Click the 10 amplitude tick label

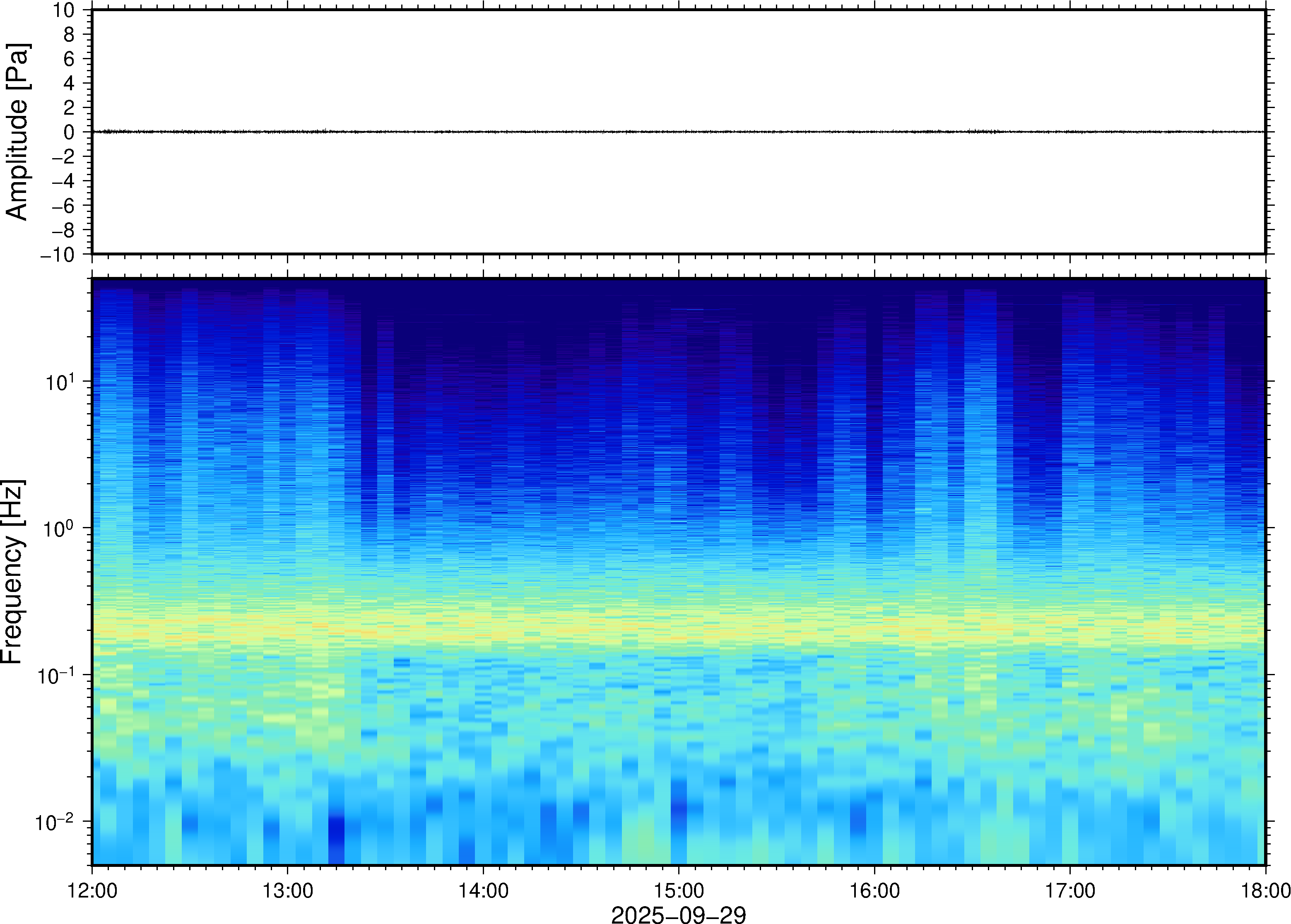tap(64, 10)
